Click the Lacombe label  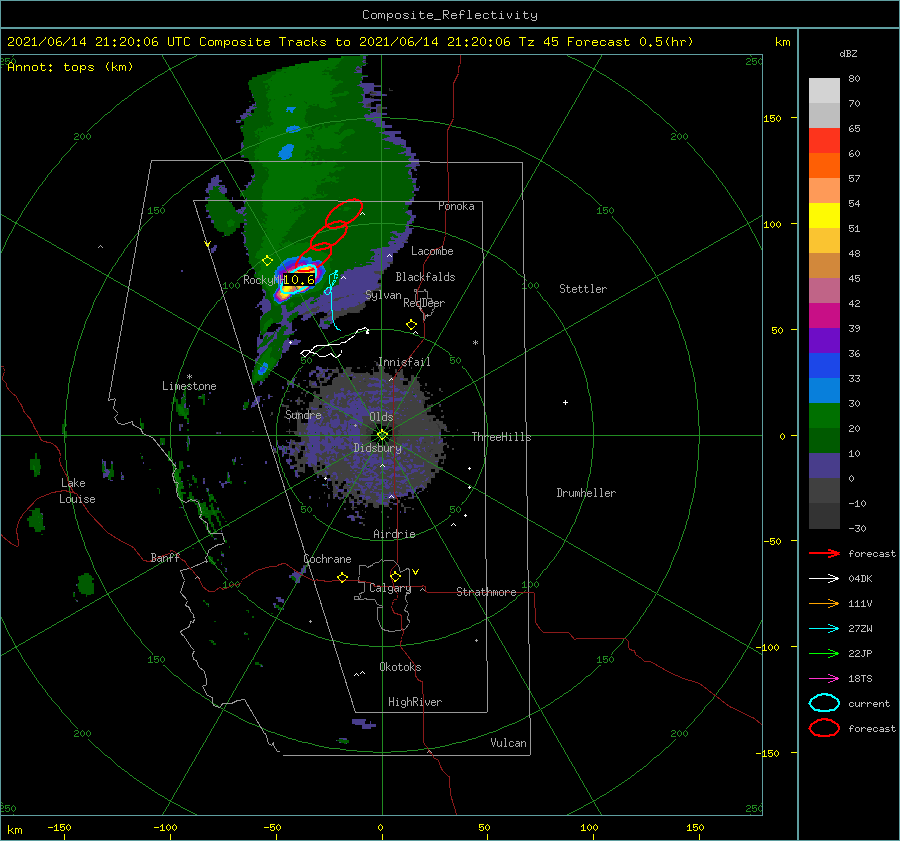(x=432, y=251)
